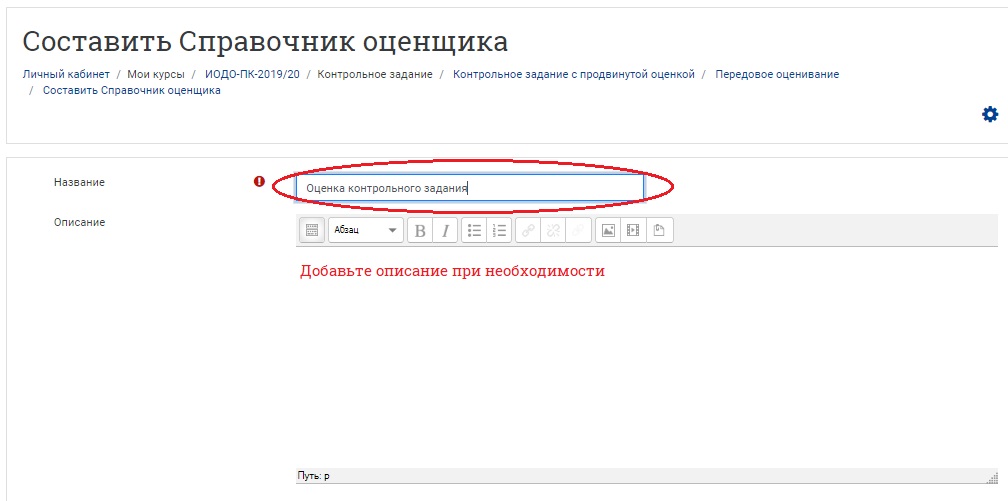This screenshot has height=501, width=1008.
Task: Click the required field warning icon
Action: click(x=259, y=182)
